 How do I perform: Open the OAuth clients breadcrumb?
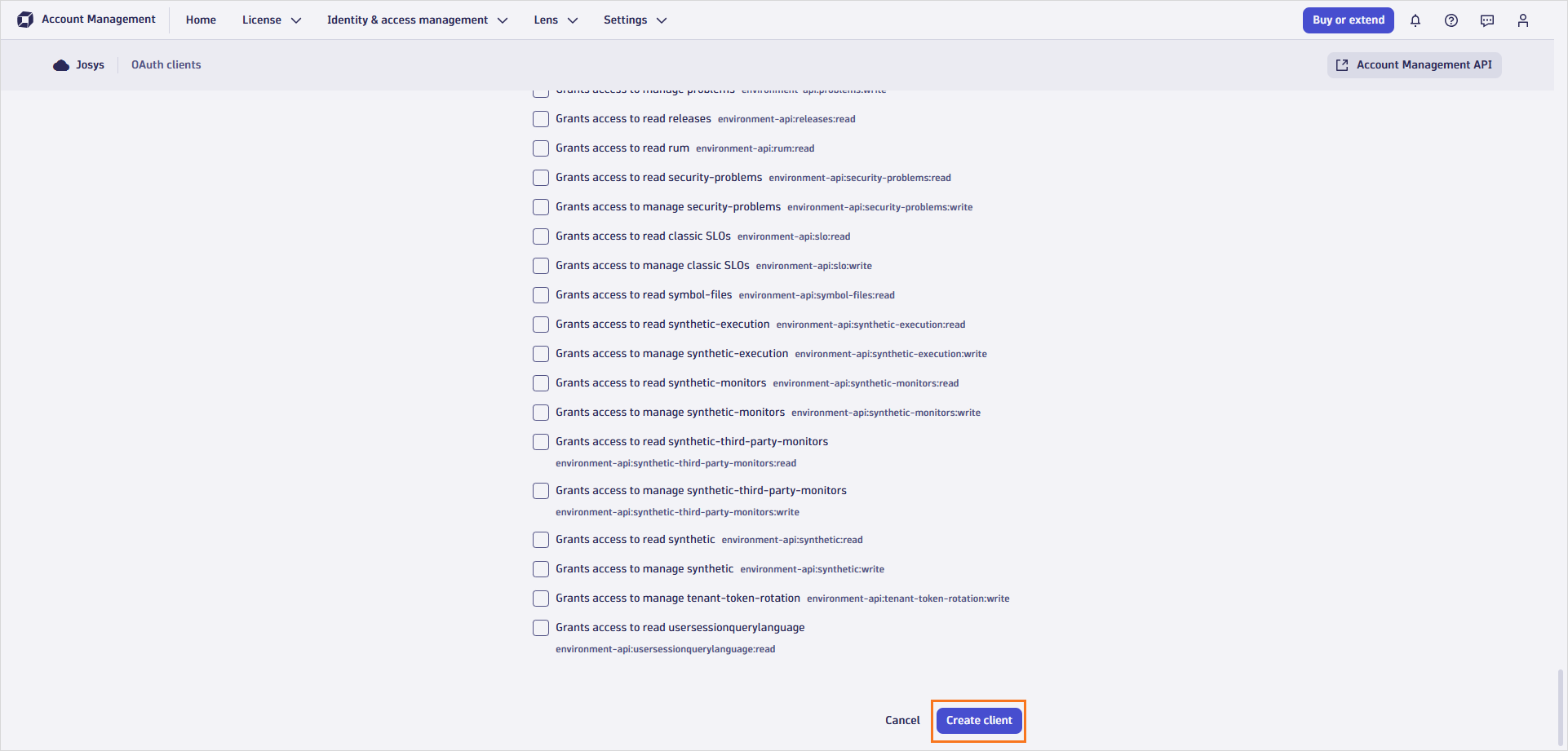click(x=166, y=65)
